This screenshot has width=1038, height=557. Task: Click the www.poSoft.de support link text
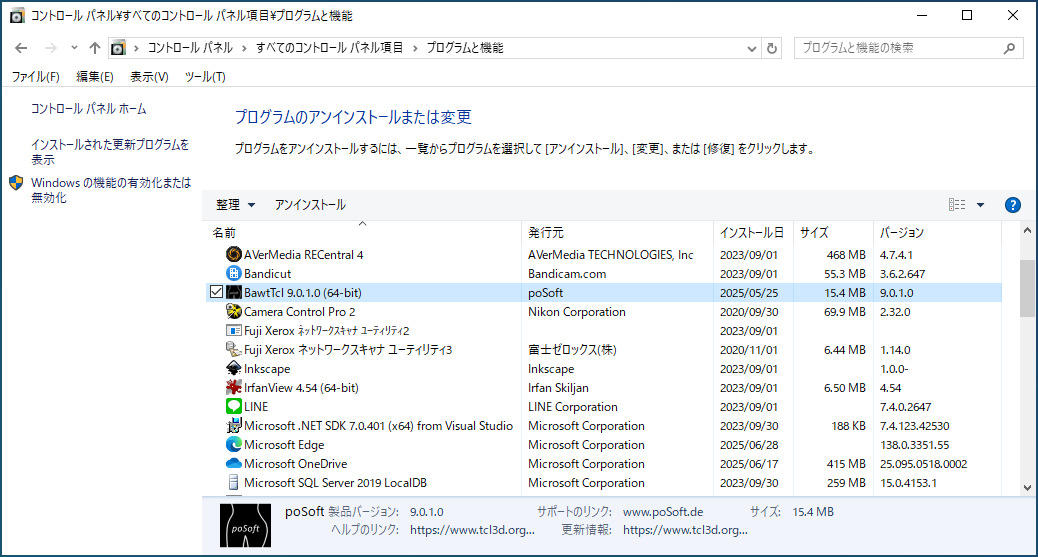pos(663,512)
